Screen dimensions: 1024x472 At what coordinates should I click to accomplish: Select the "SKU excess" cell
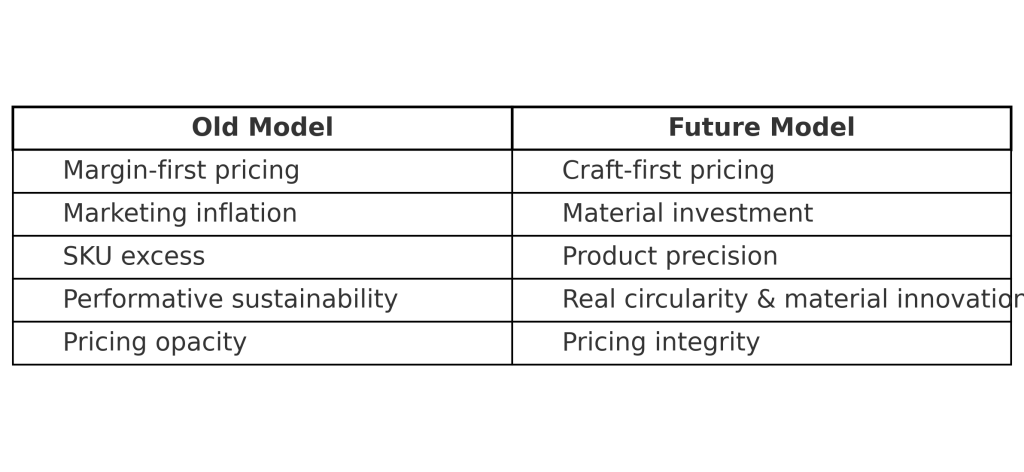tap(134, 257)
